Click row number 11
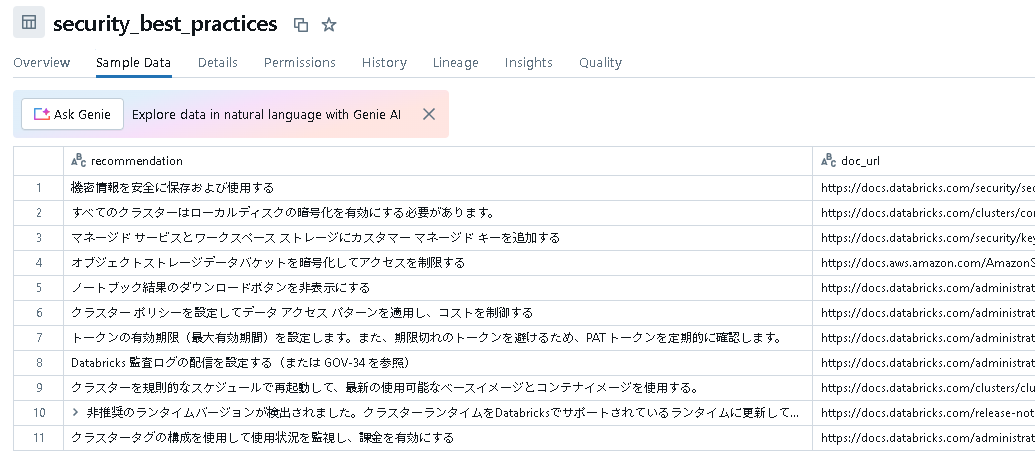1035x451 pixels. (x=39, y=438)
